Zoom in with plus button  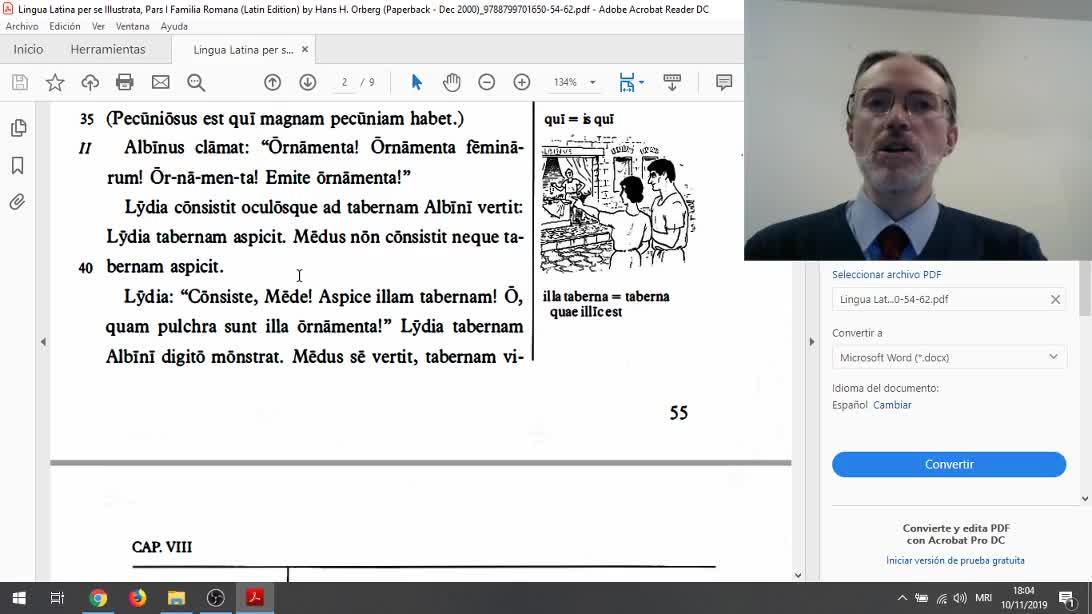(522, 82)
